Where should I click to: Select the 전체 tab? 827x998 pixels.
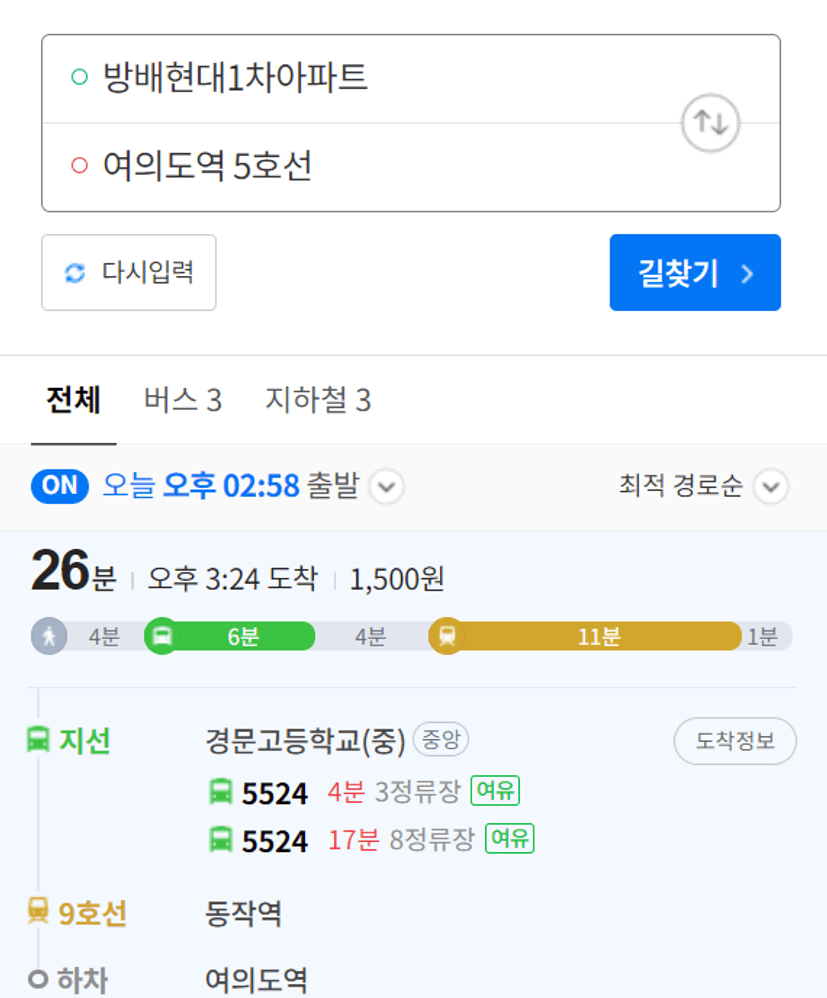tap(73, 400)
